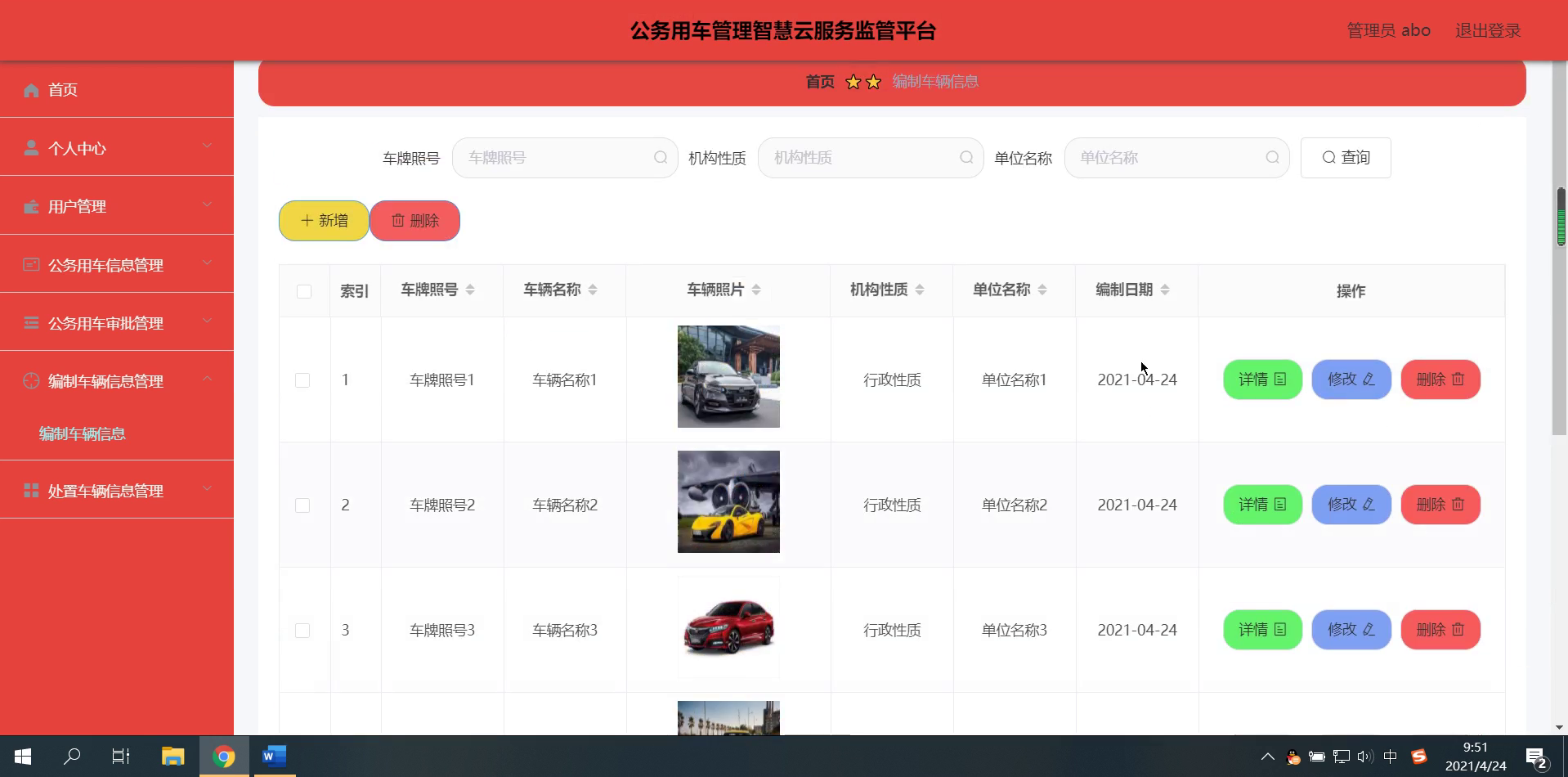Sort by 单位名称 column arrows
Screen dimensions: 1568x777
[x=1042, y=290]
